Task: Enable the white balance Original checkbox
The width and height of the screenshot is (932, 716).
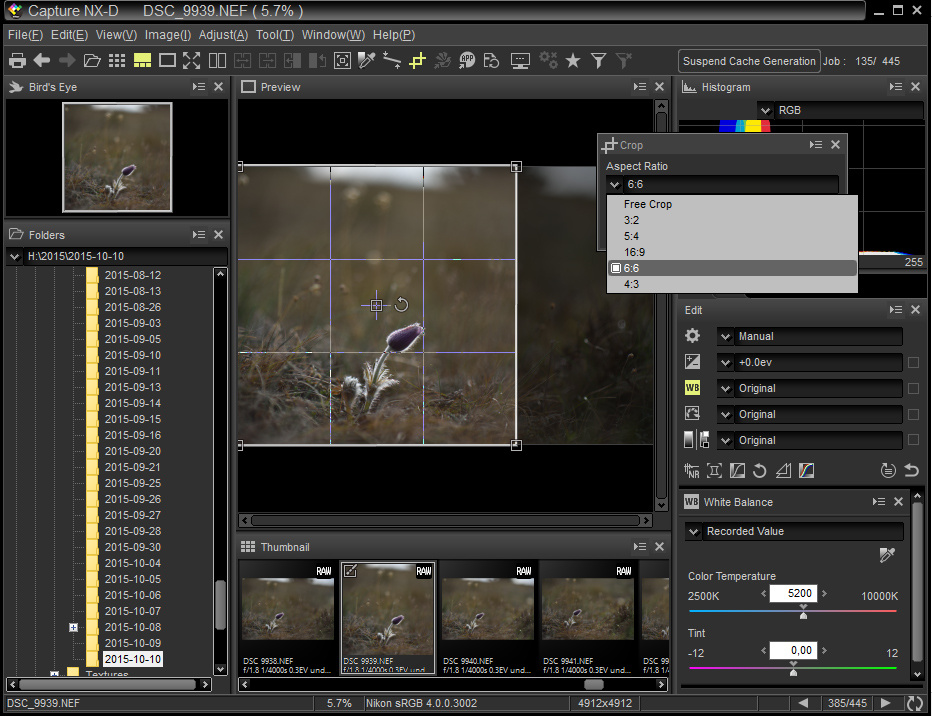Action: [x=913, y=388]
